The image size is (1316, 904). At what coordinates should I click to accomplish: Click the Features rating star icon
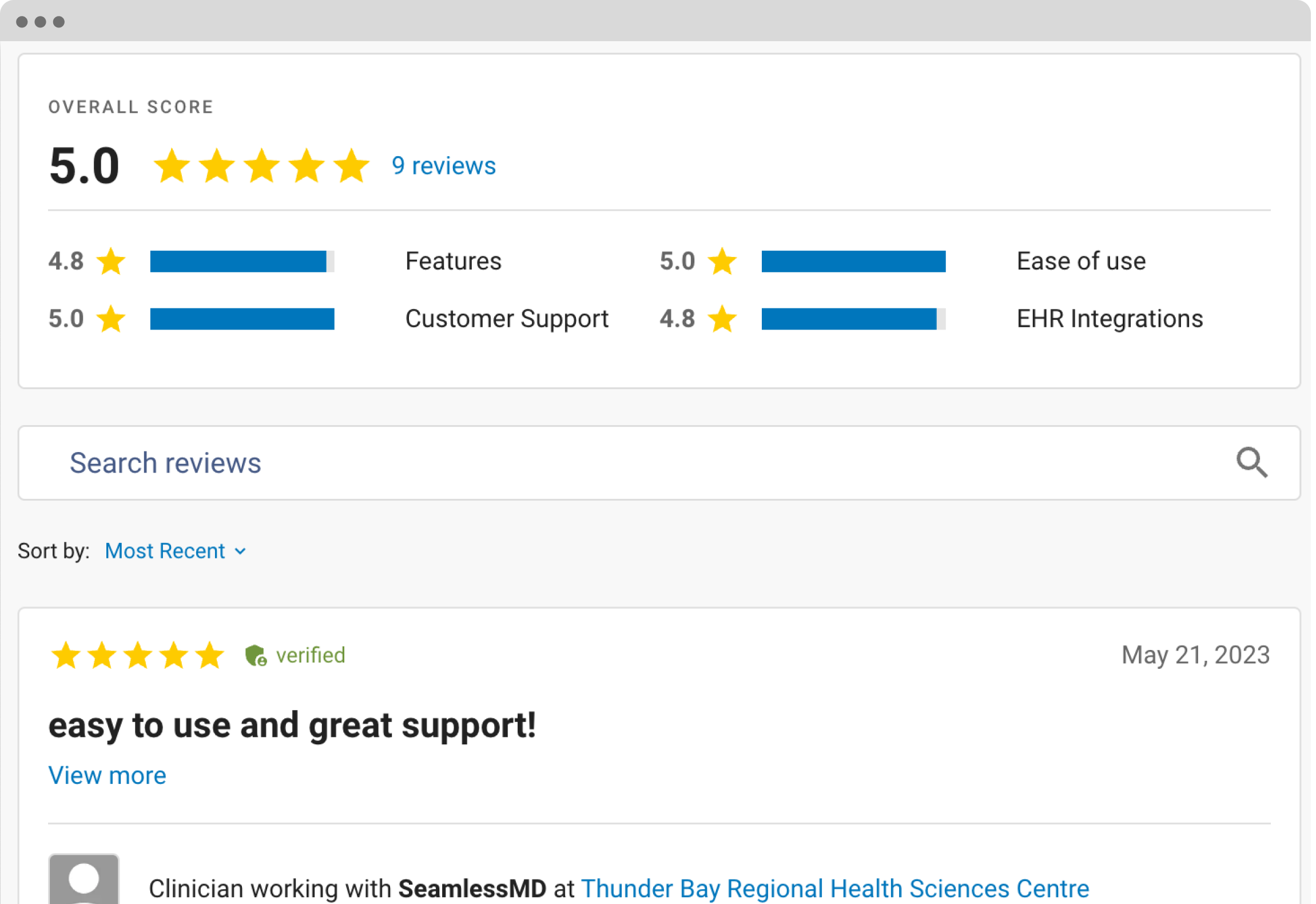click(111, 261)
